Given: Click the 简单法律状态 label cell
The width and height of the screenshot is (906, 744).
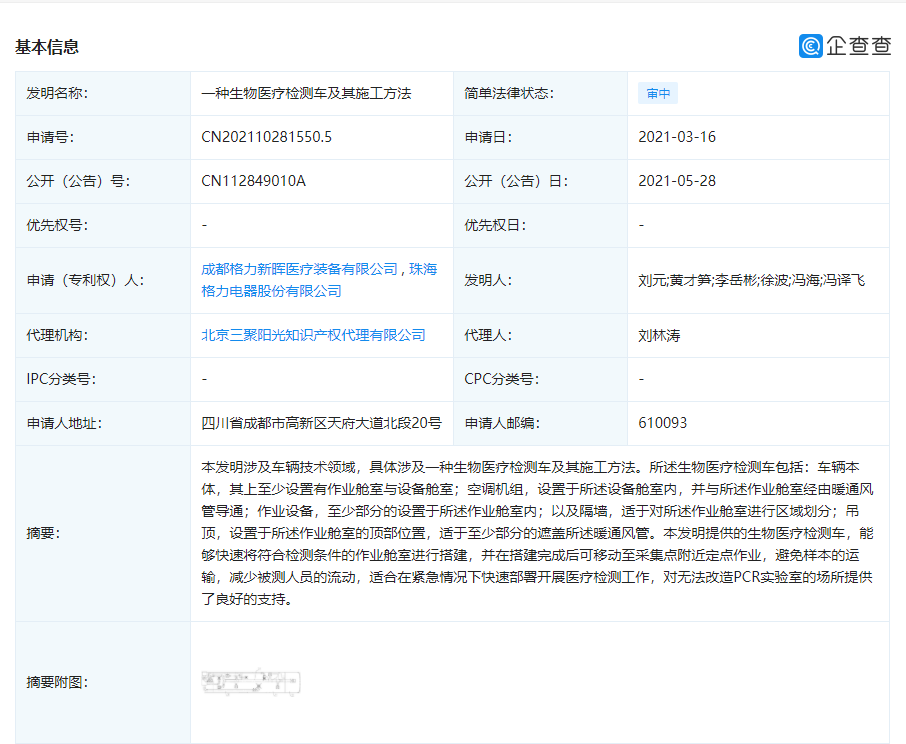Looking at the screenshot, I should pos(540,94).
